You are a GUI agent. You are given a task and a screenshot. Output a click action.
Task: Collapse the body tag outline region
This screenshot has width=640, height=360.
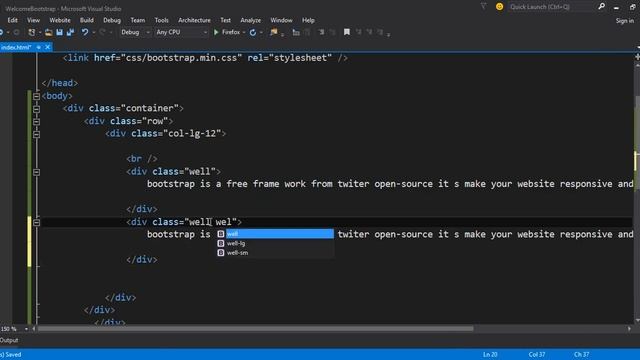pos(36,96)
